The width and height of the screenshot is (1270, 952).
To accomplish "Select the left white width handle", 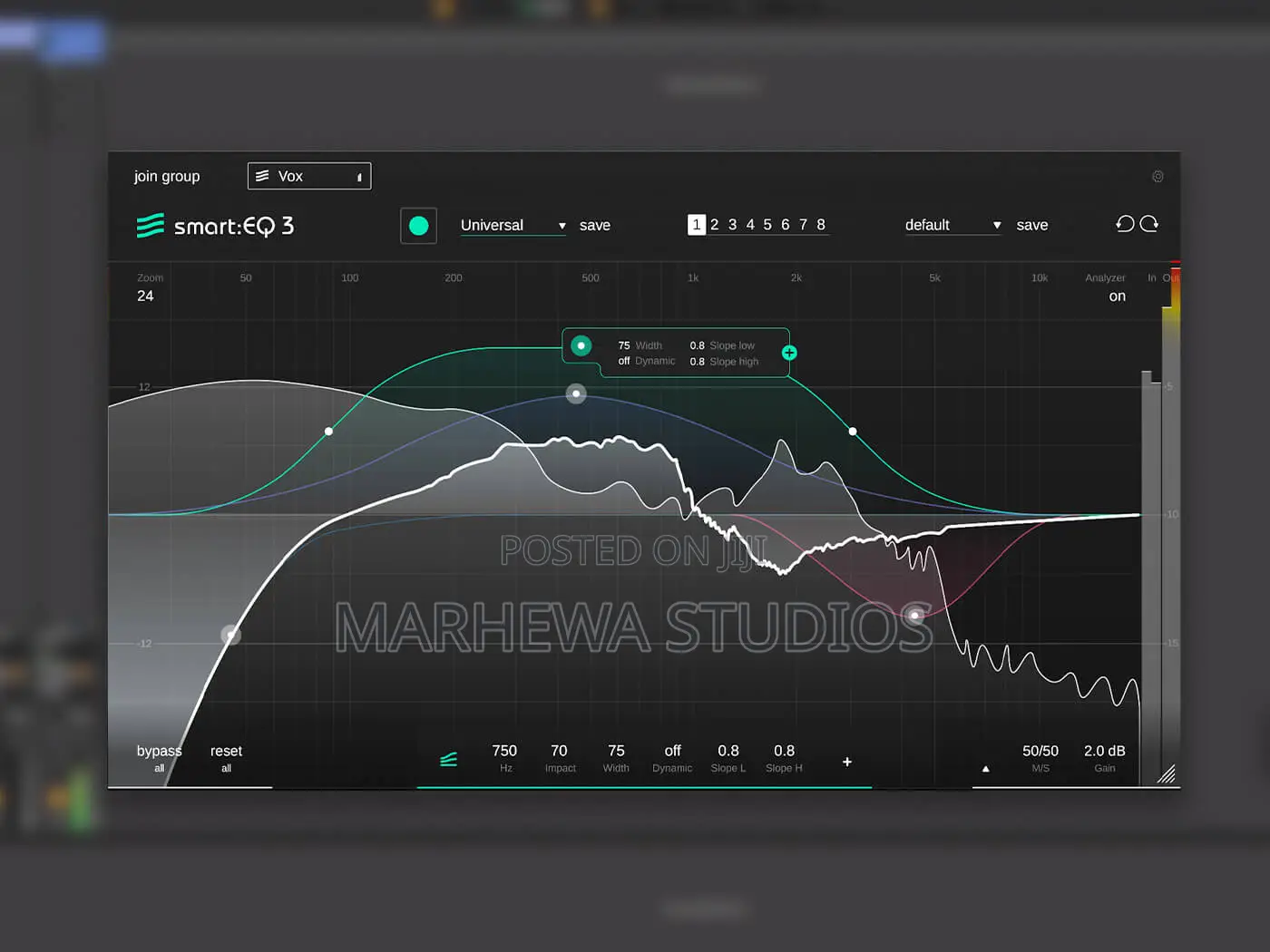I will click(328, 431).
